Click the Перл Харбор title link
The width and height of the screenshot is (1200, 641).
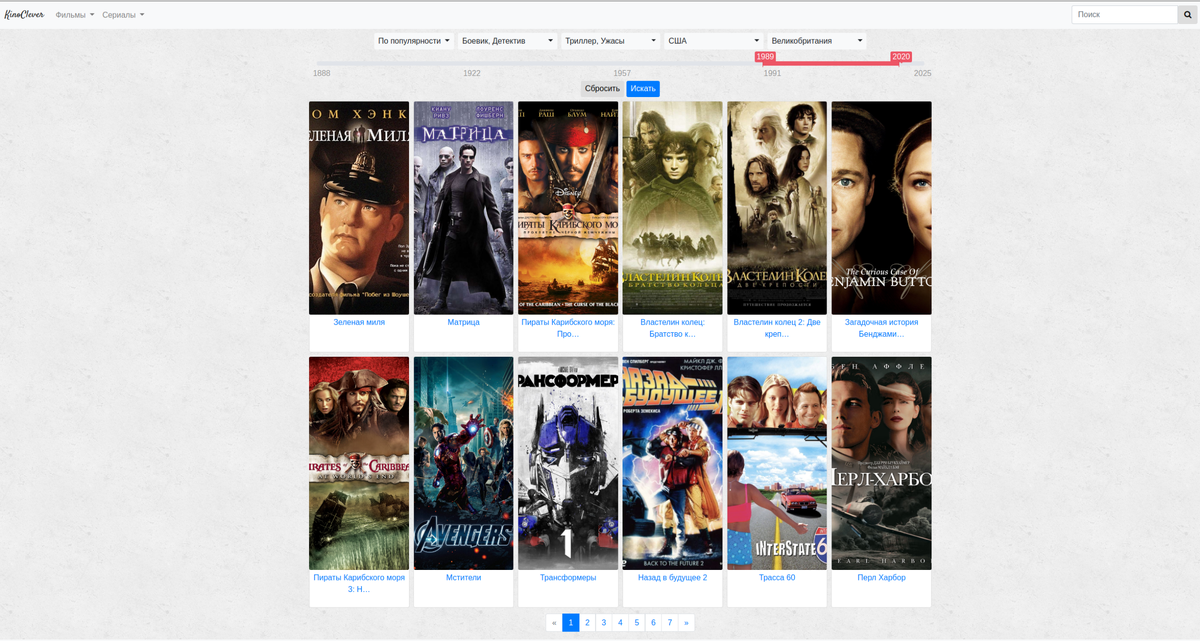click(881, 577)
